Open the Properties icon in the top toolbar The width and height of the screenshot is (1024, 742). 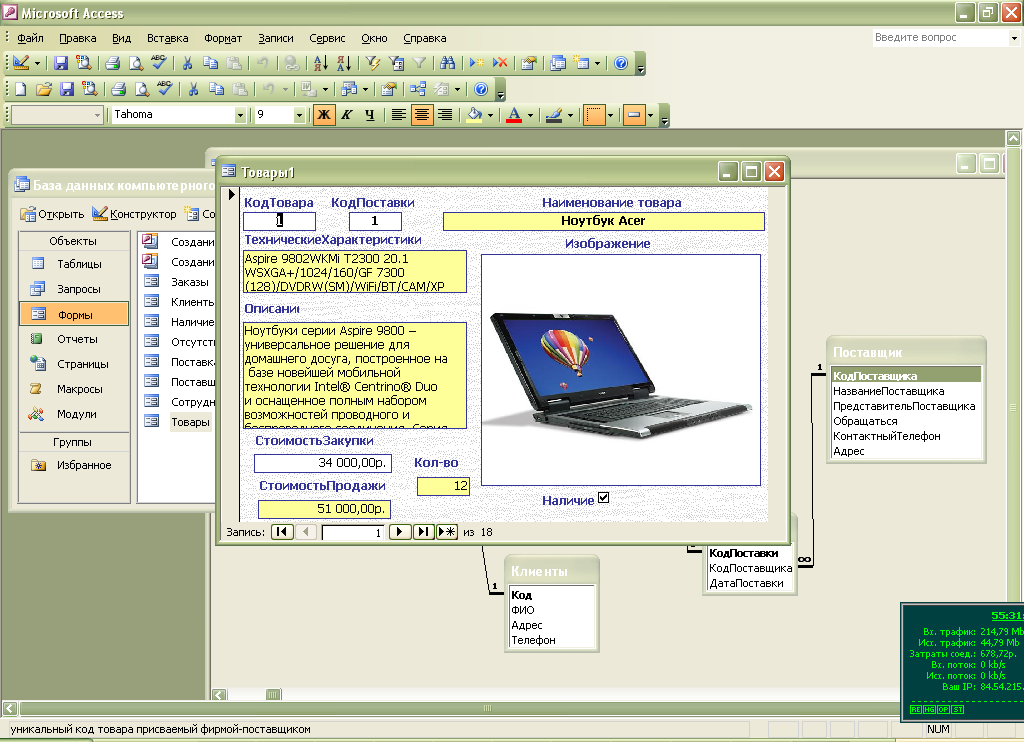pos(529,63)
